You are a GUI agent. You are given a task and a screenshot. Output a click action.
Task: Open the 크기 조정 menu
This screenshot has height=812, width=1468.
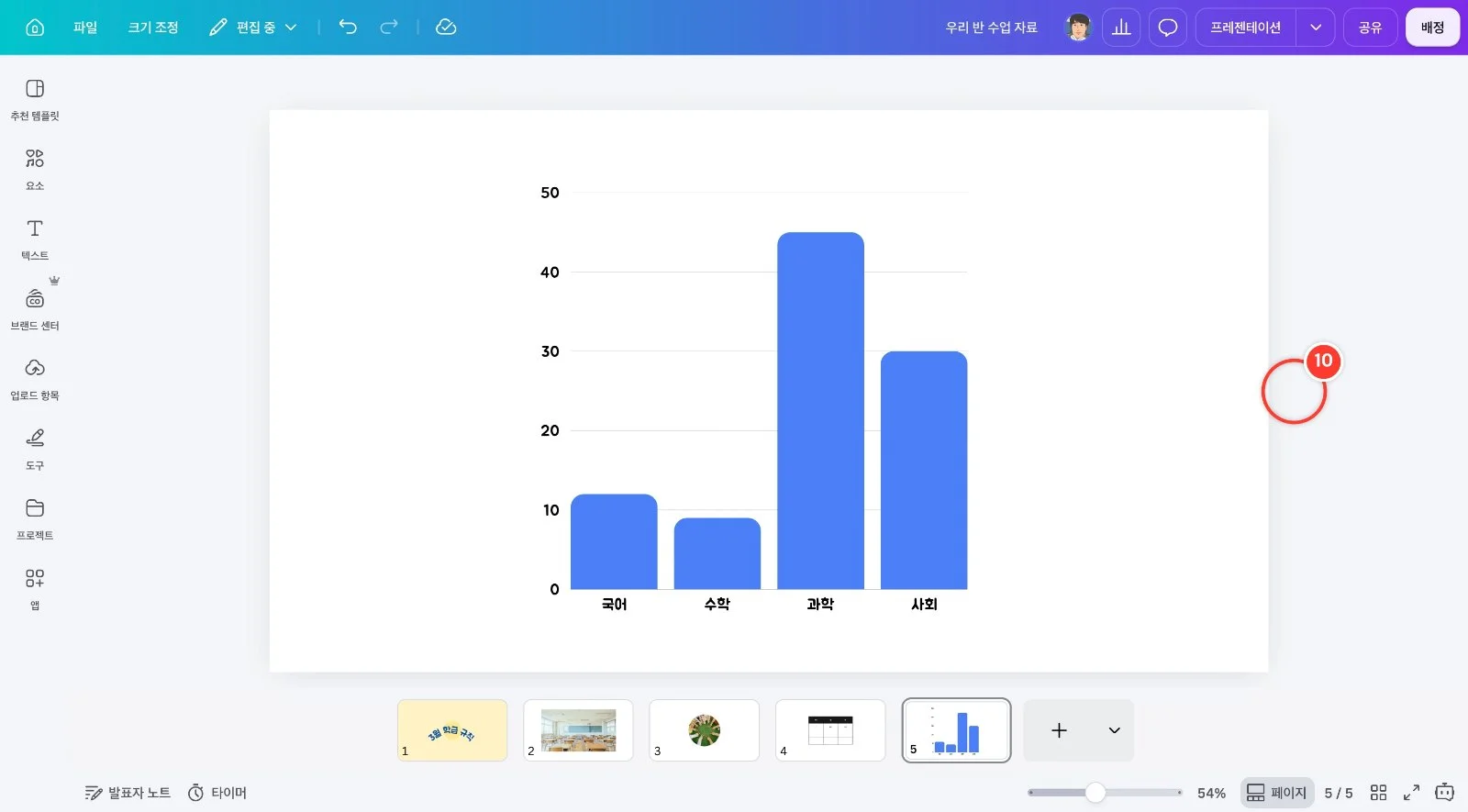click(x=153, y=28)
